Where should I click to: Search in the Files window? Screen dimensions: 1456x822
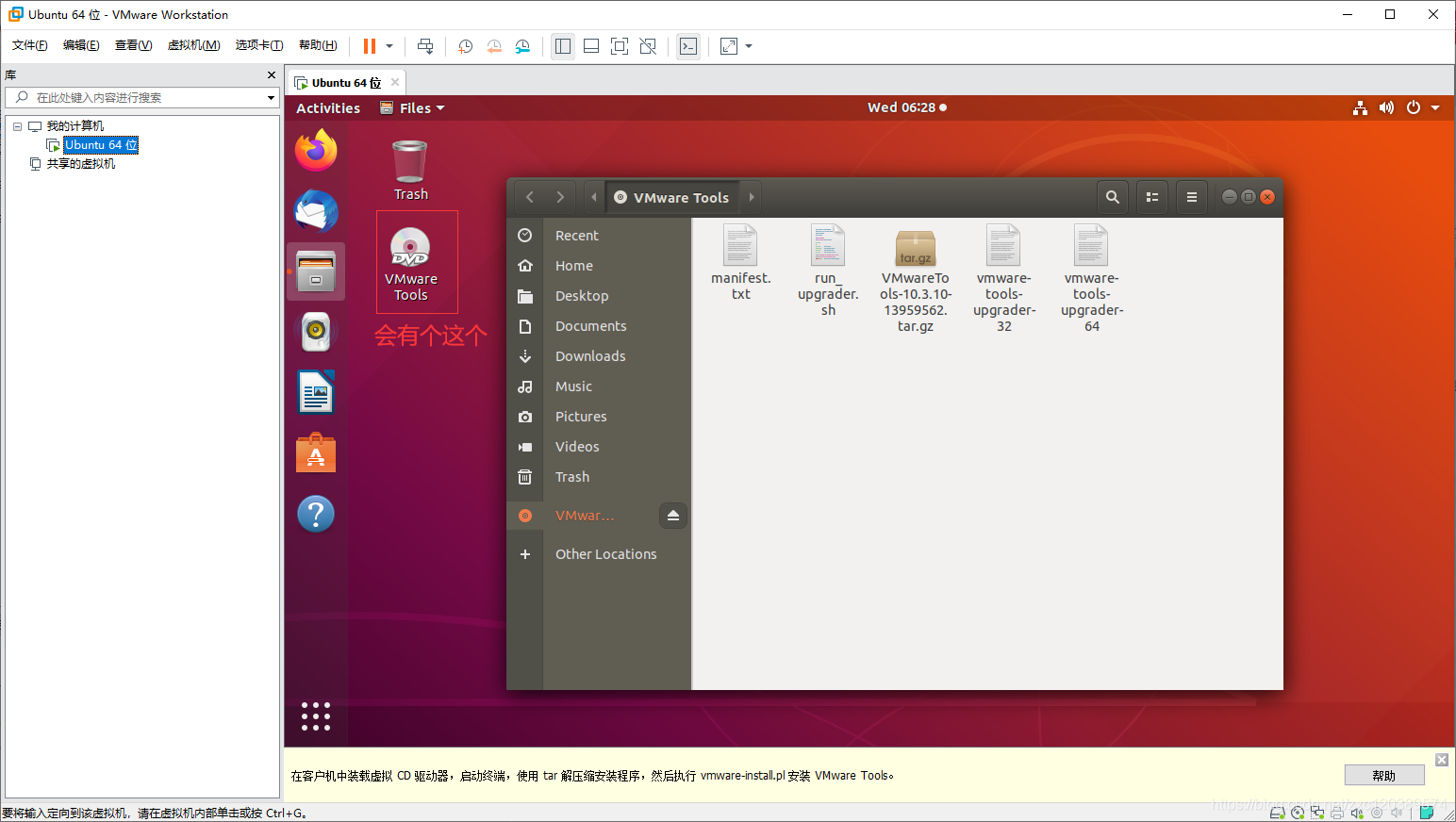click(x=1113, y=197)
